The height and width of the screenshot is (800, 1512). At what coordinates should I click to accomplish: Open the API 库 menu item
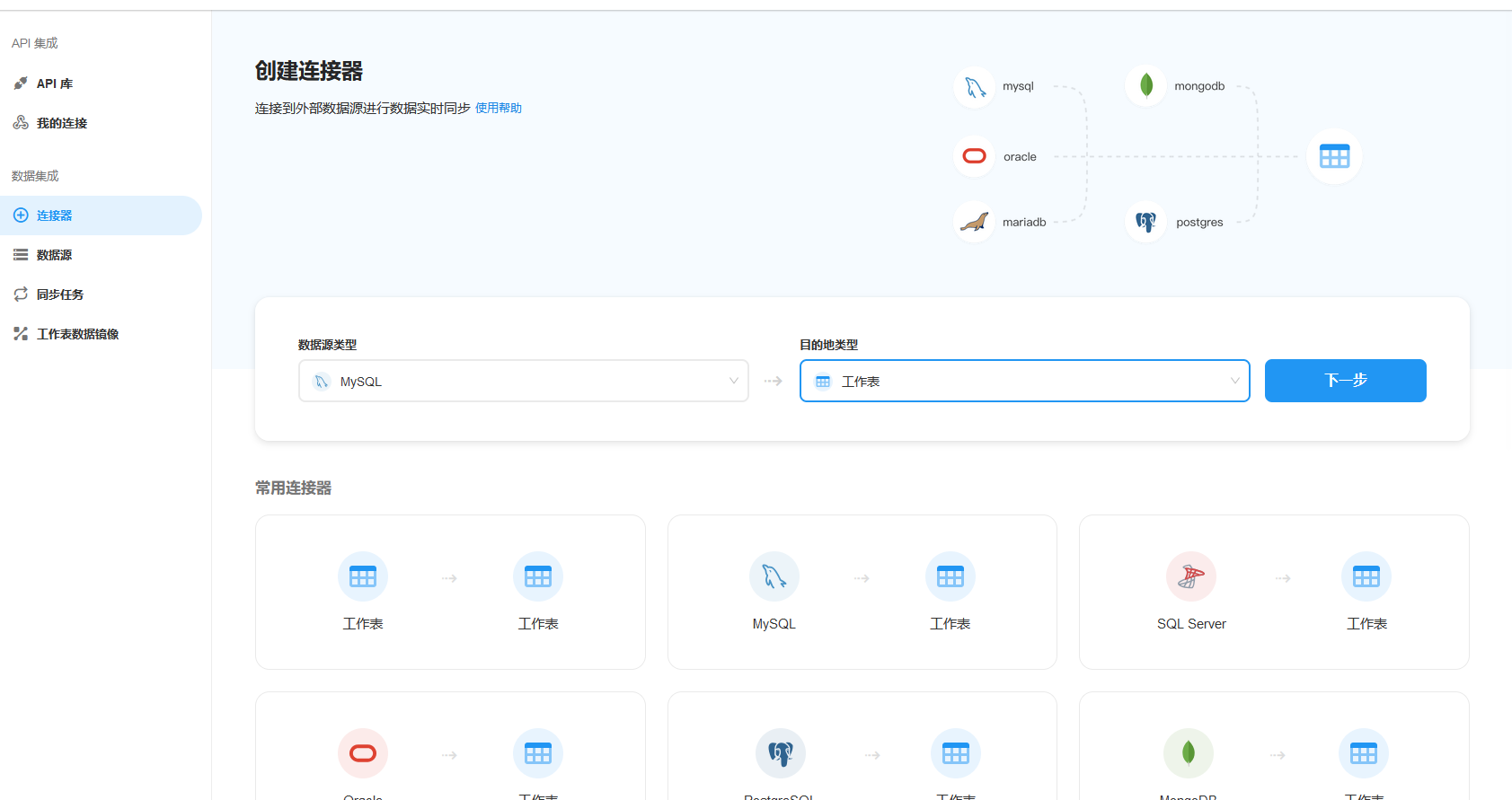pyautogui.click(x=55, y=84)
